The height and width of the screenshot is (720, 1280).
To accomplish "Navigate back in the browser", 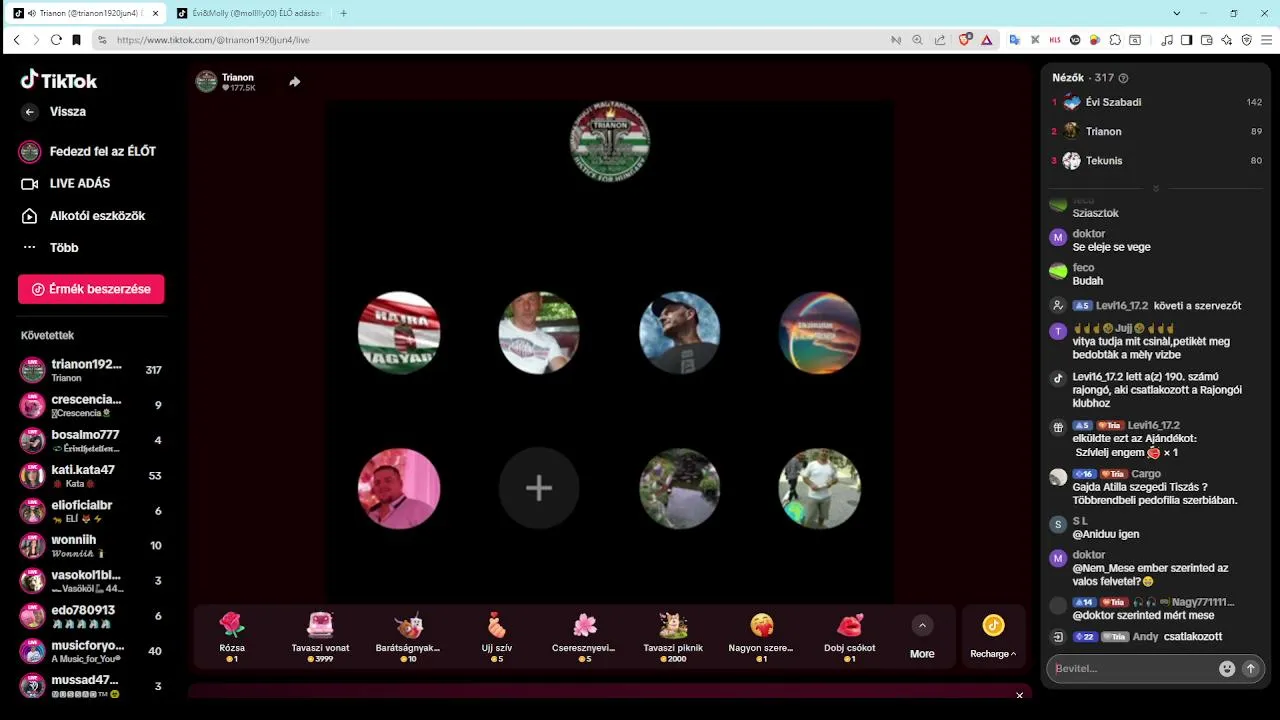I will [x=16, y=40].
